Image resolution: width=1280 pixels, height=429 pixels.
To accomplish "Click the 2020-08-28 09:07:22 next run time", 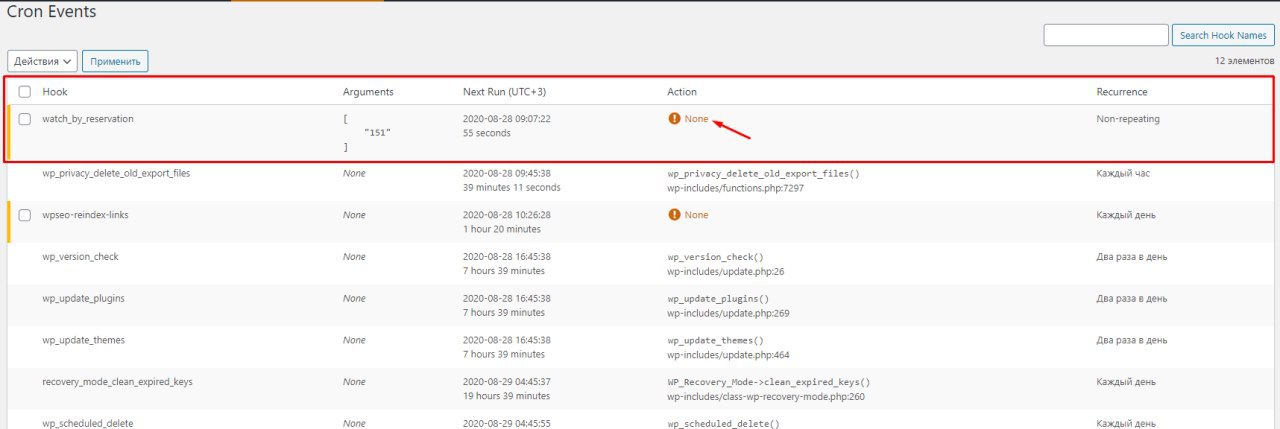I will (507, 119).
